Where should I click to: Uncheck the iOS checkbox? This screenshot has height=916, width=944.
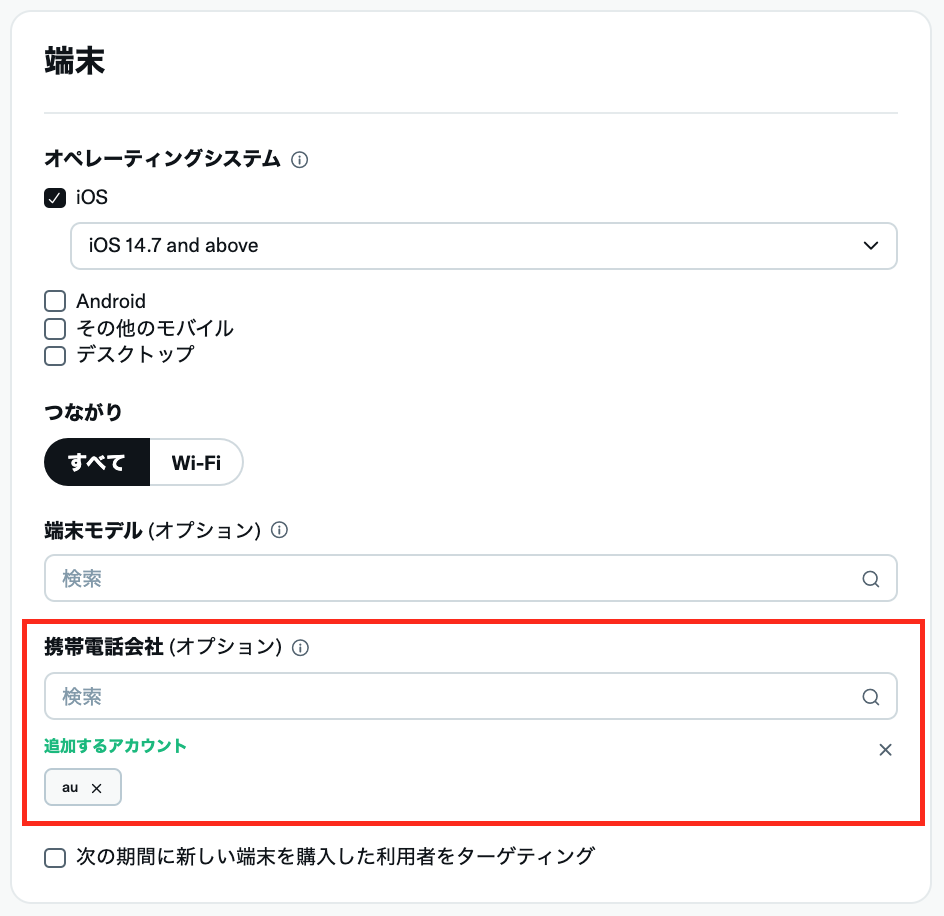(55, 198)
